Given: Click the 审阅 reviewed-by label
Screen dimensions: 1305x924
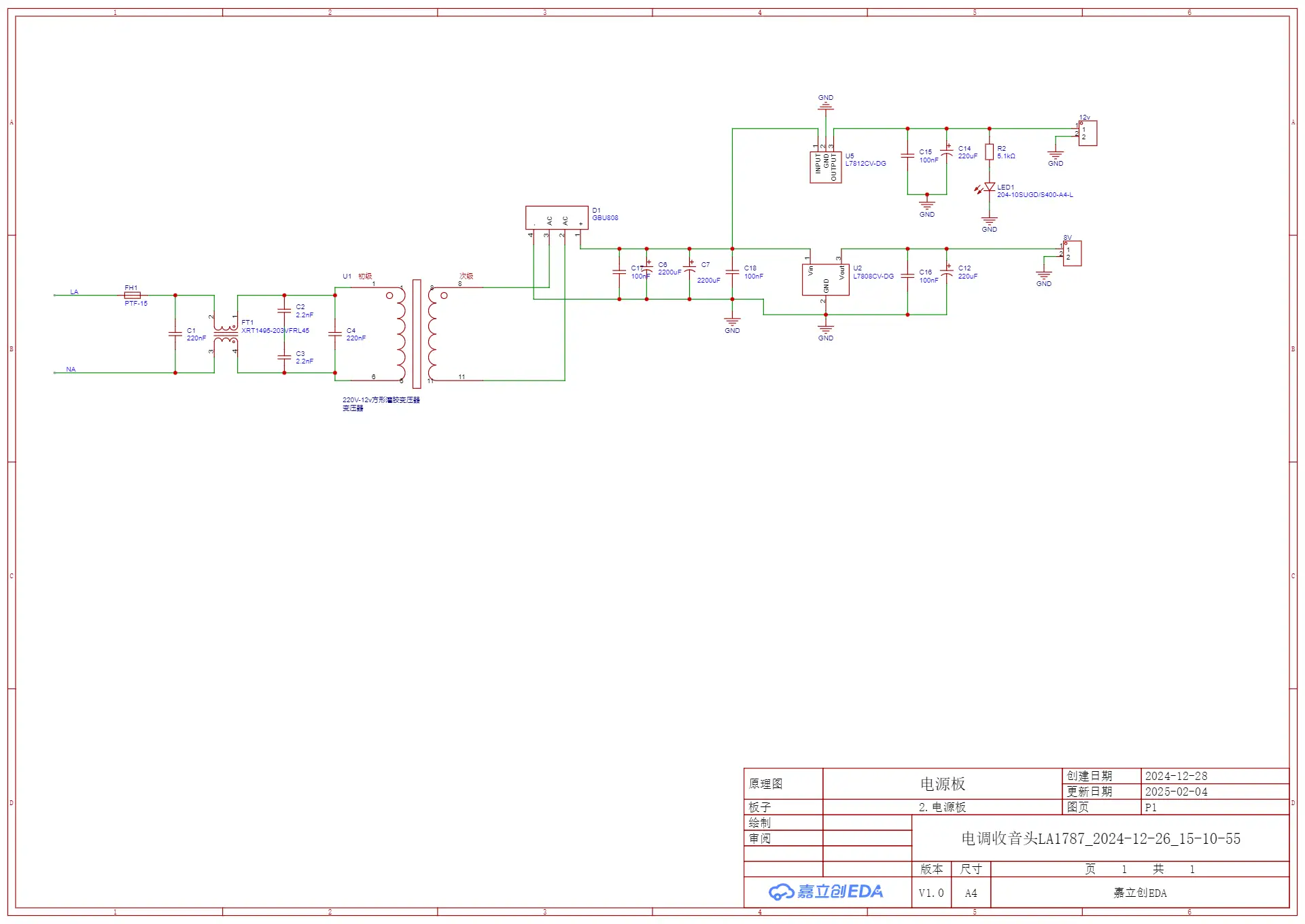Looking at the screenshot, I should pos(760,838).
